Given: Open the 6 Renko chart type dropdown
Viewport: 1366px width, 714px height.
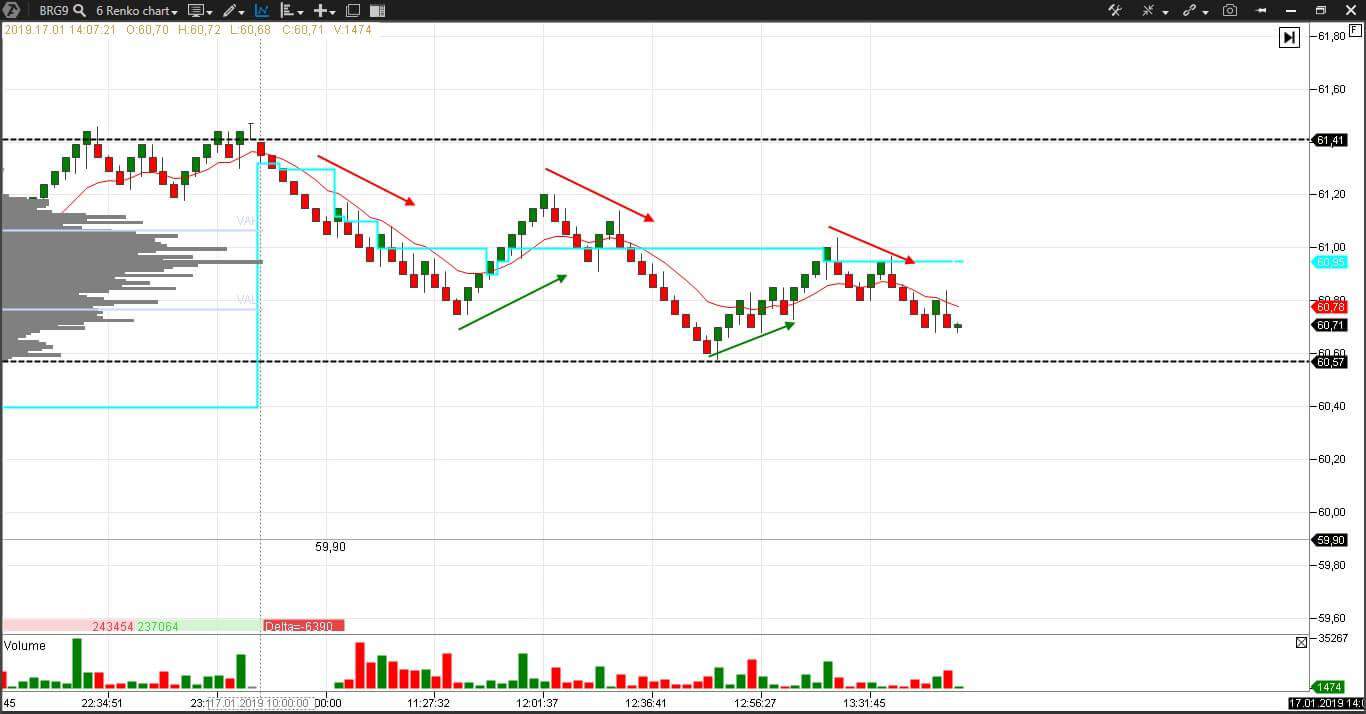Looking at the screenshot, I should [137, 11].
